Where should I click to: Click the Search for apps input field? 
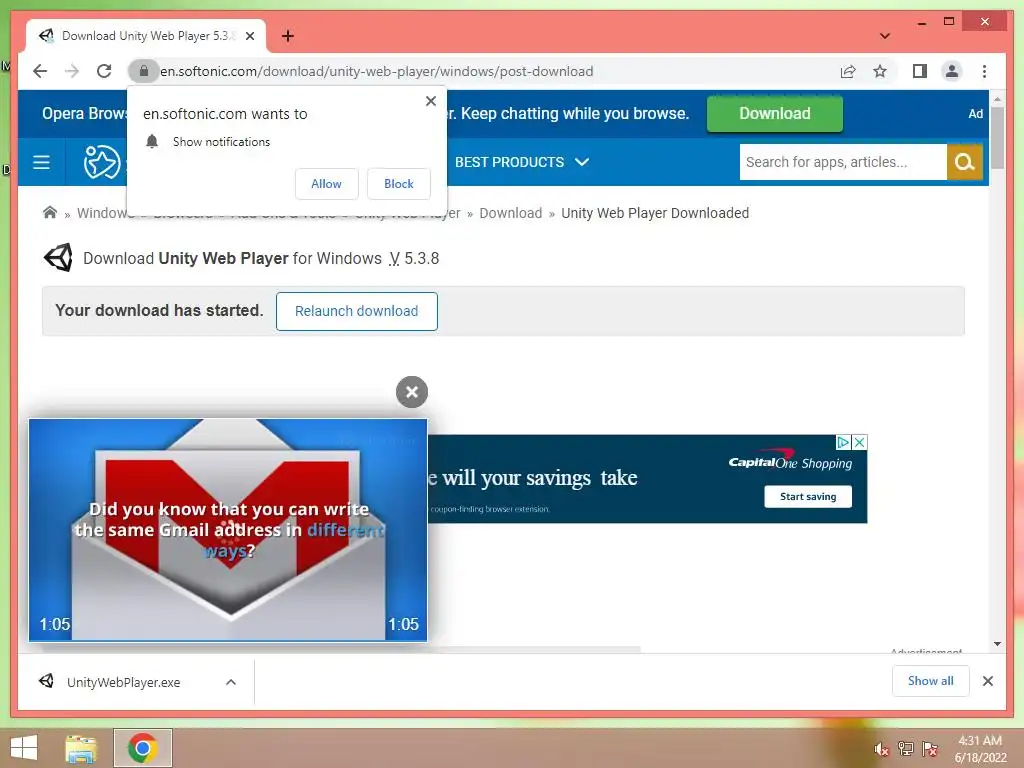(x=843, y=162)
